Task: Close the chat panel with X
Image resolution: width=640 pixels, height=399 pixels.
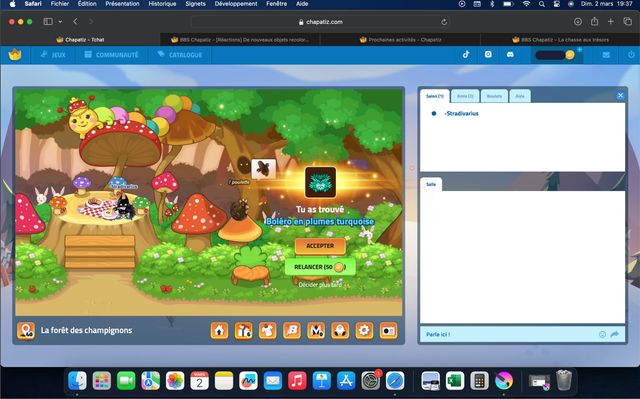Action: point(620,95)
